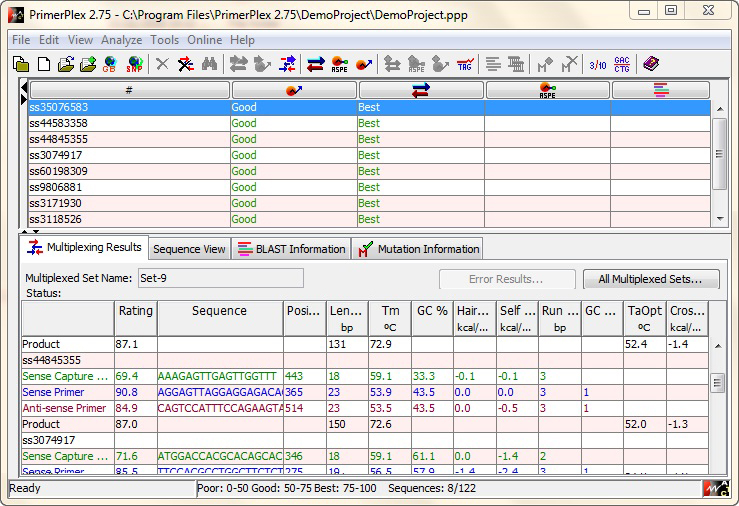The image size is (739, 506).
Task: Click the Rating column header
Action: tap(136, 318)
